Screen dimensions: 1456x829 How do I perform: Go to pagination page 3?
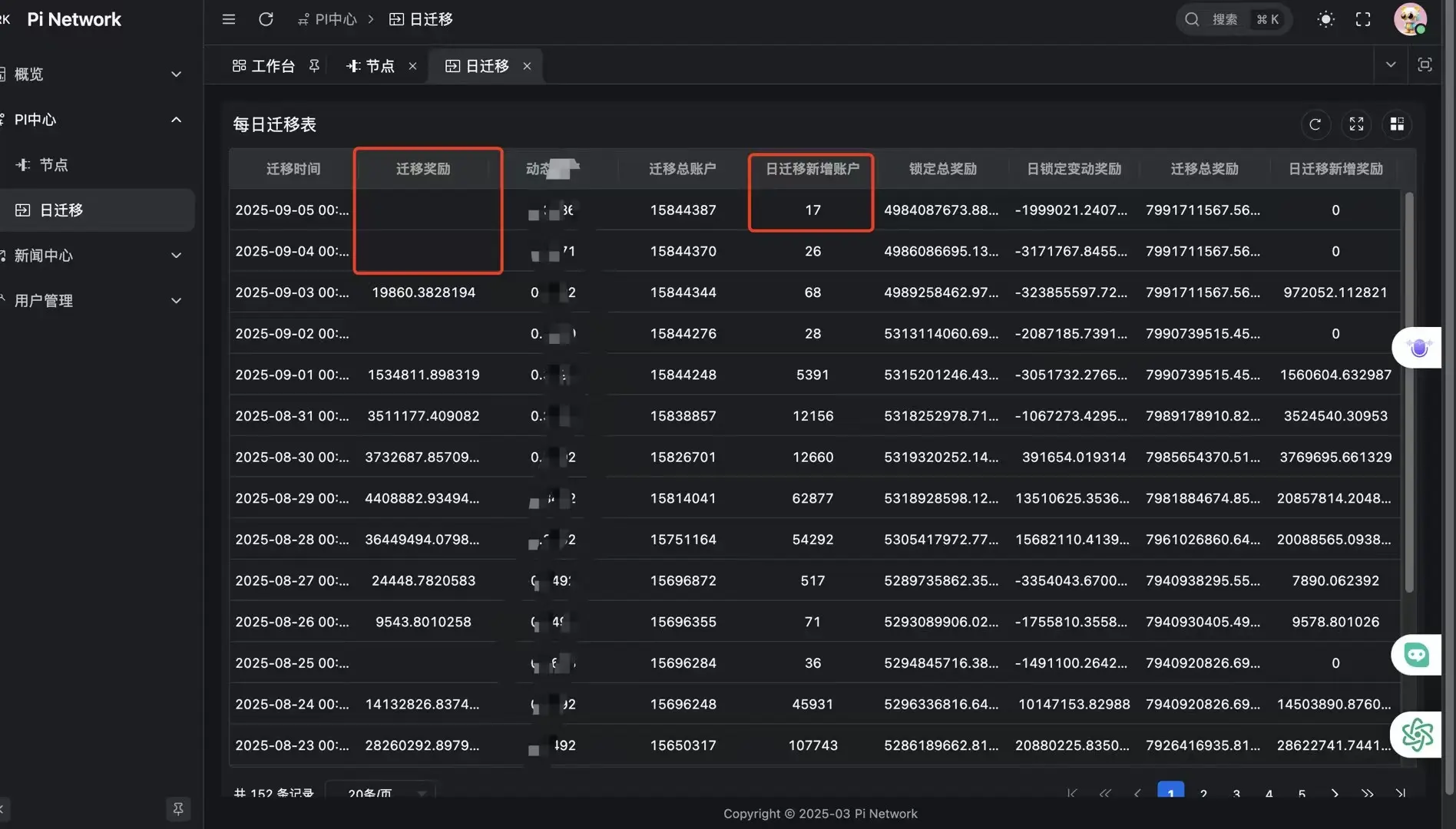click(1236, 794)
